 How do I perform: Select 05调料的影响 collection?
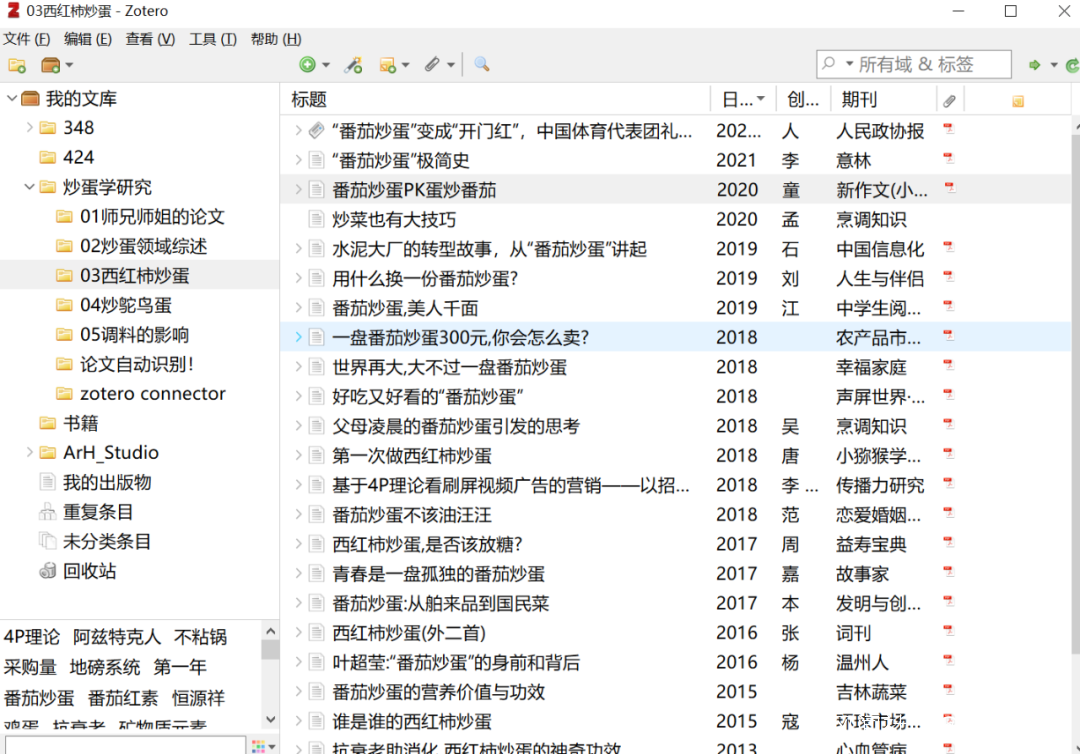point(134,335)
